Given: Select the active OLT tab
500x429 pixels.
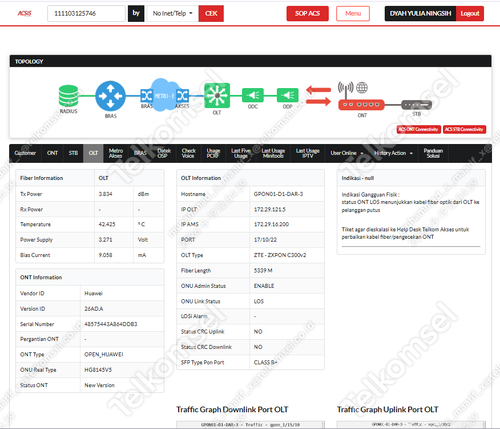Looking at the screenshot, I should pyautogui.click(x=93, y=153).
